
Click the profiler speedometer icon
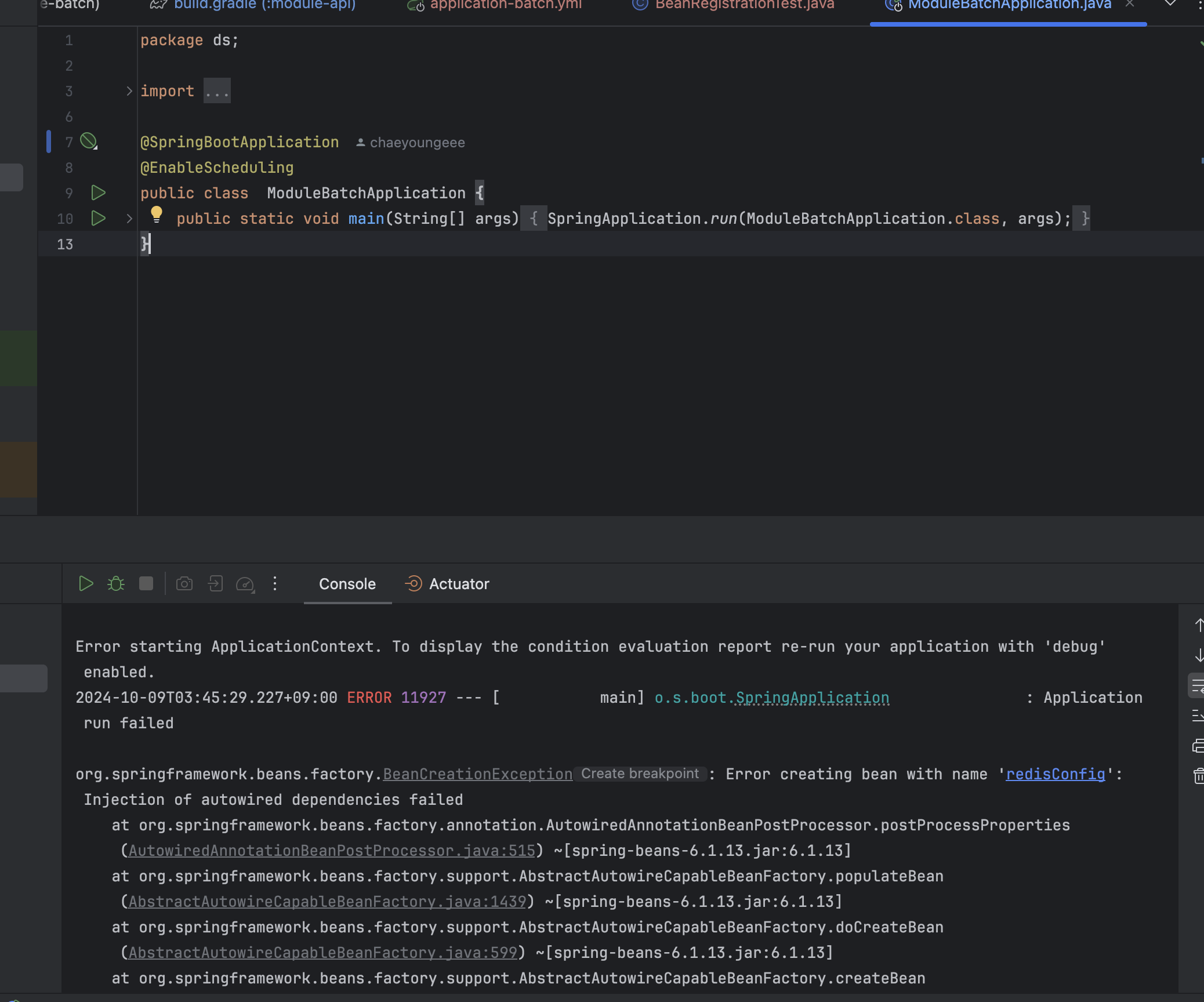(x=245, y=584)
